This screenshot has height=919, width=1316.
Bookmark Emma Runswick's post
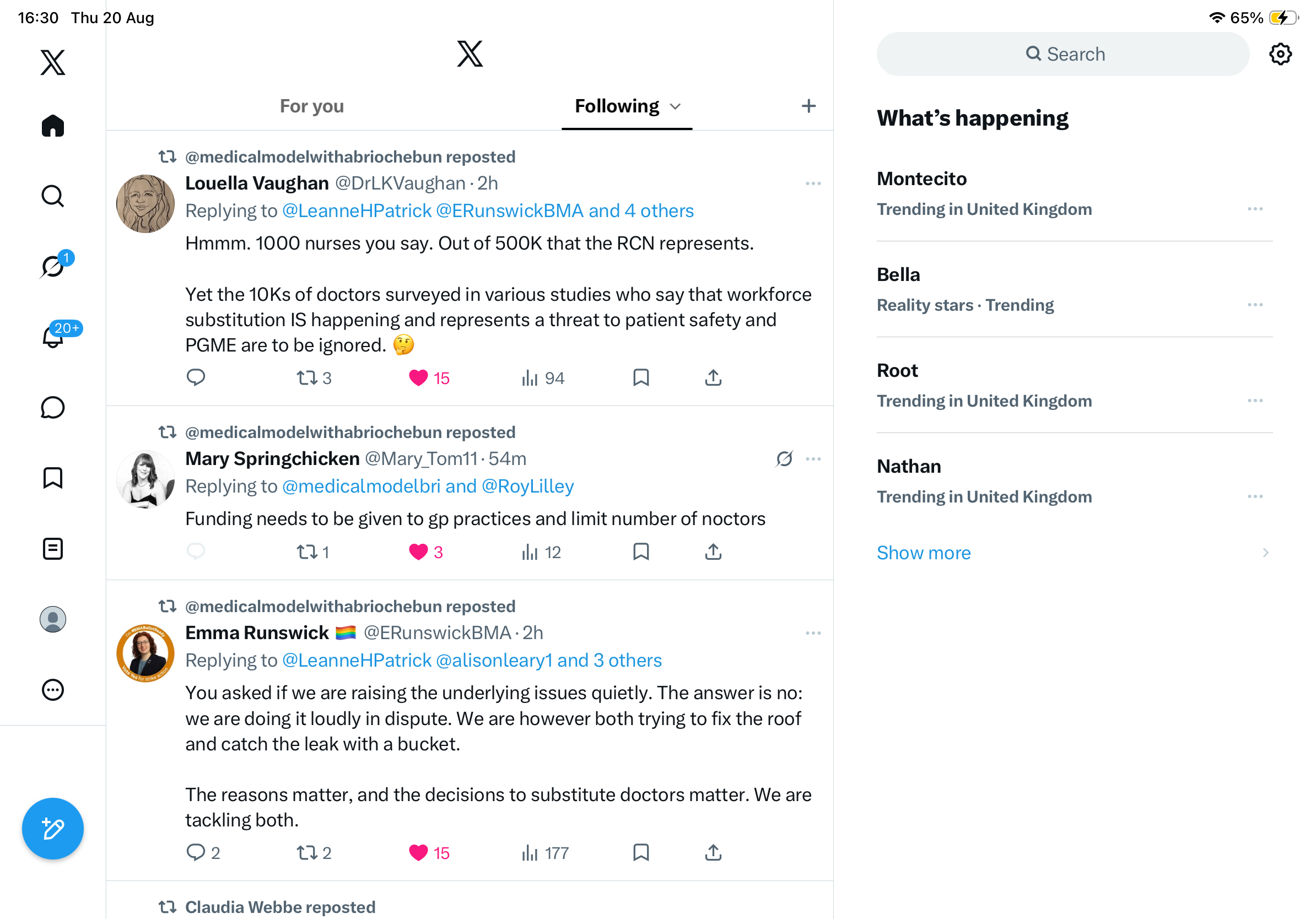[x=641, y=852]
